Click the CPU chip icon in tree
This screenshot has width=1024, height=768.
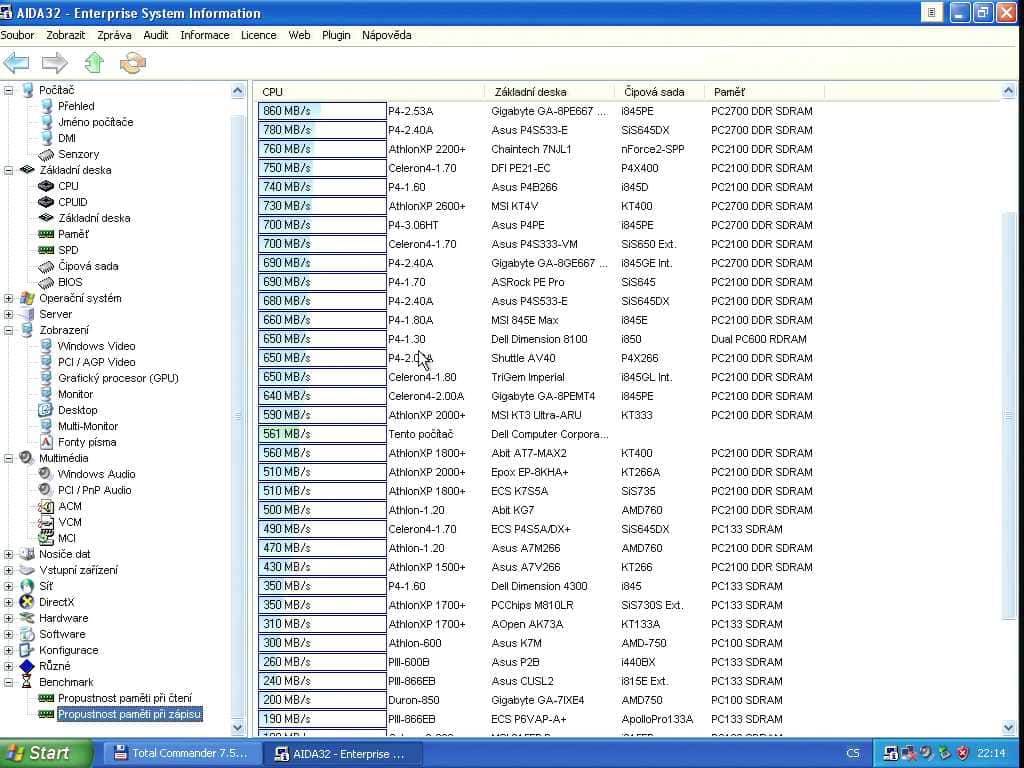[x=46, y=186]
